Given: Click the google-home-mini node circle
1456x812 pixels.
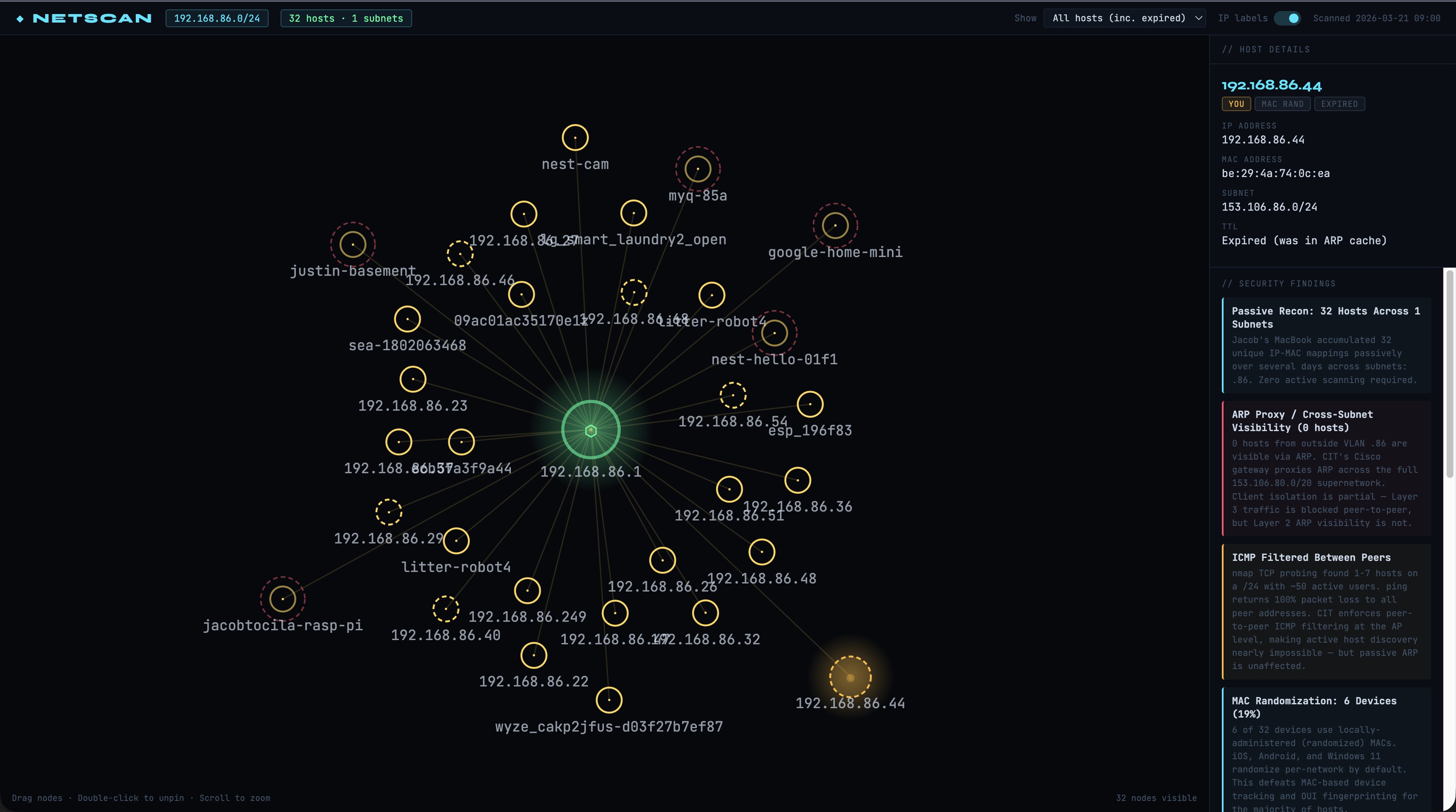Looking at the screenshot, I should tap(835, 226).
